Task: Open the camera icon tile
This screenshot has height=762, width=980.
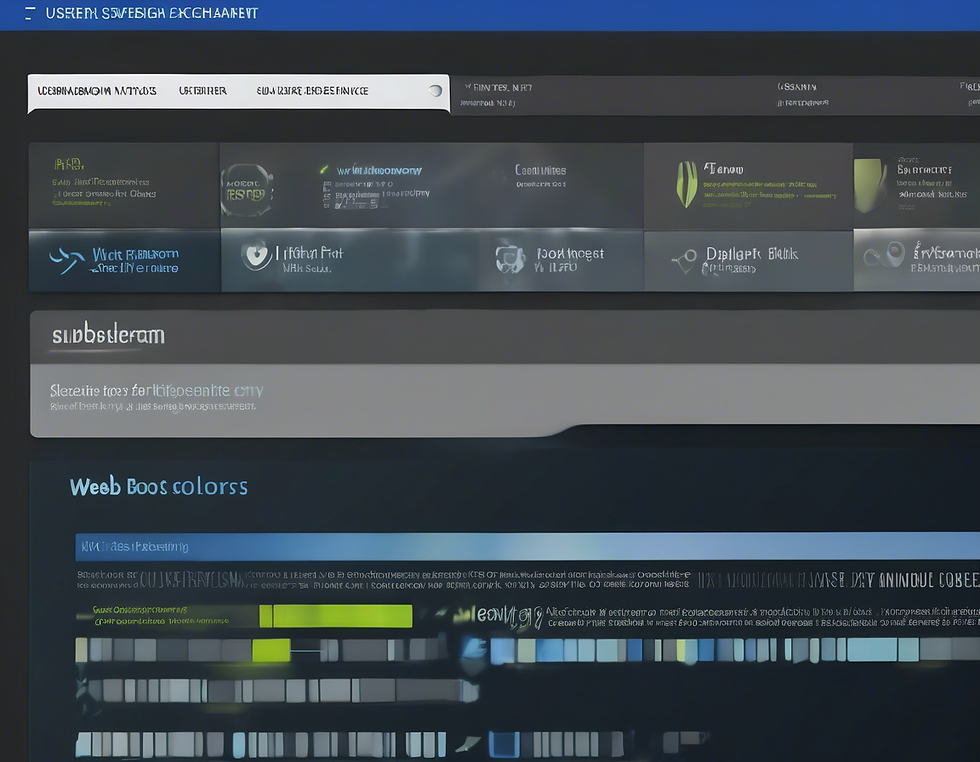Action: (510, 257)
